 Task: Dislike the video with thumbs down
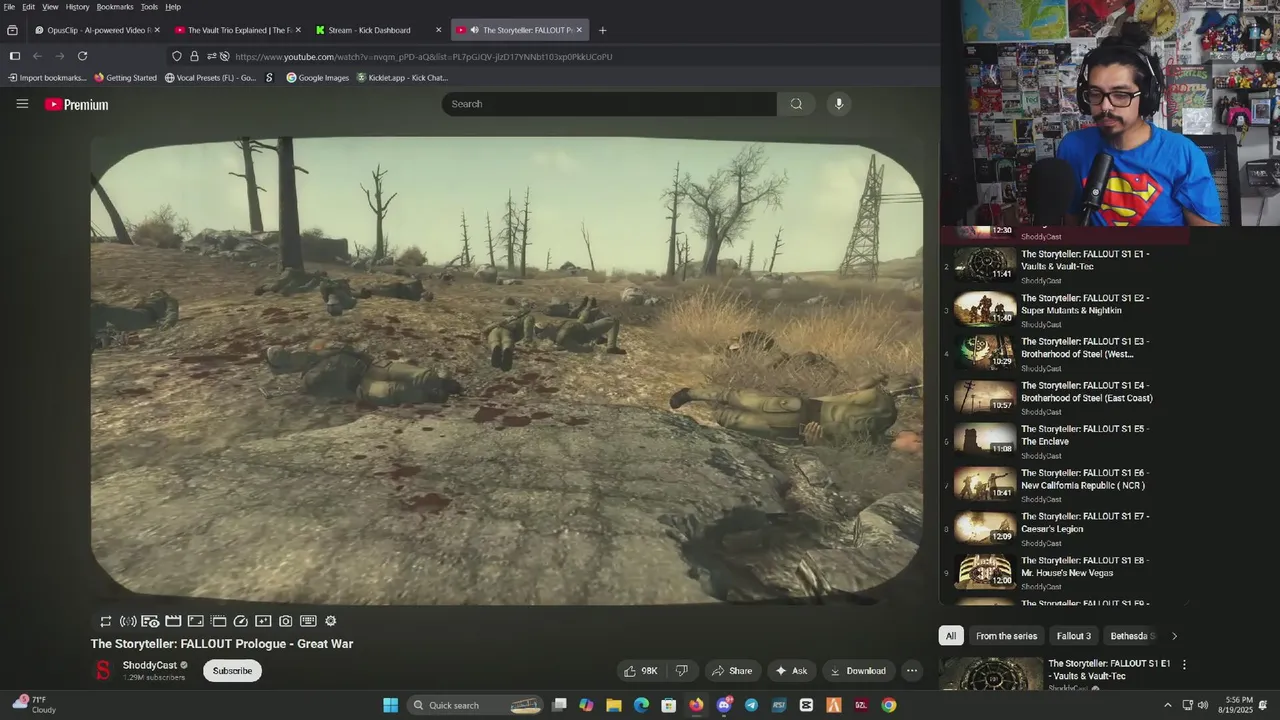tap(682, 671)
